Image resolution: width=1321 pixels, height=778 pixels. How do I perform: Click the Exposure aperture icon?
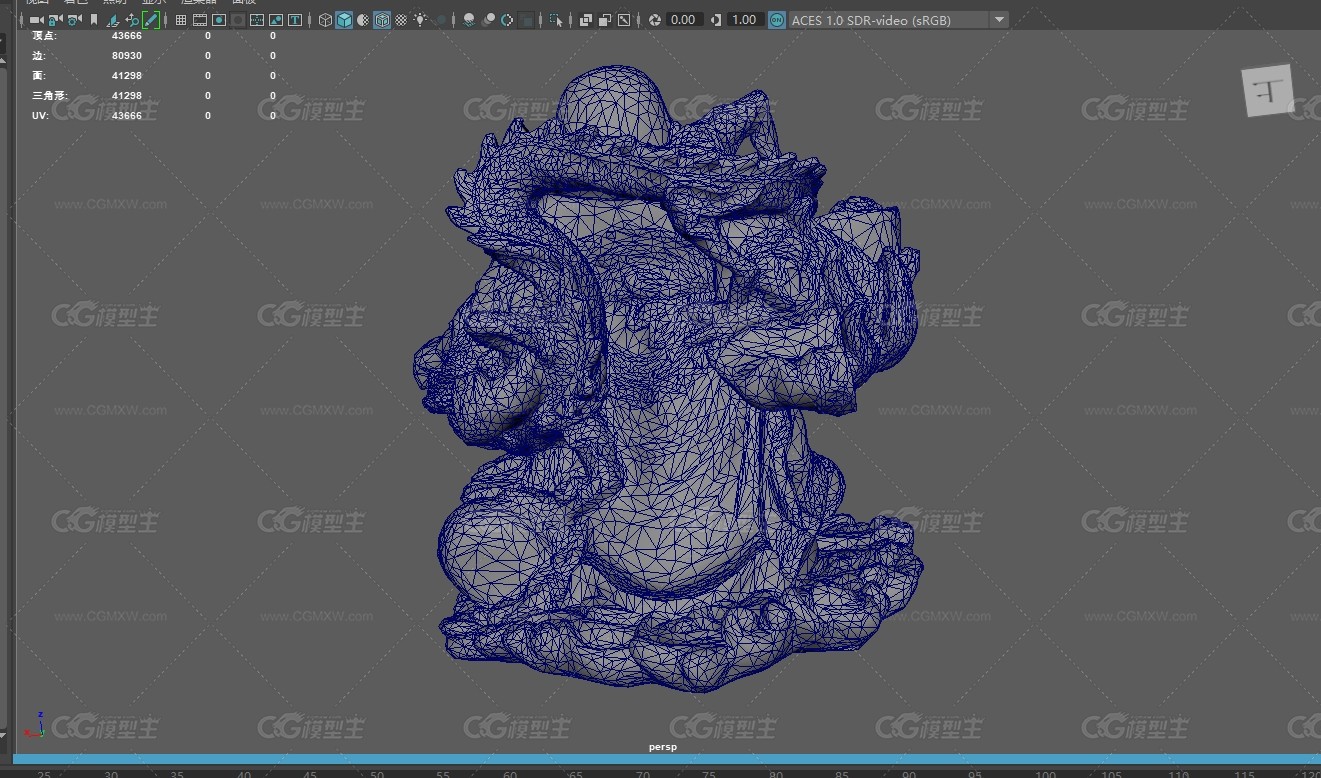pyautogui.click(x=655, y=20)
